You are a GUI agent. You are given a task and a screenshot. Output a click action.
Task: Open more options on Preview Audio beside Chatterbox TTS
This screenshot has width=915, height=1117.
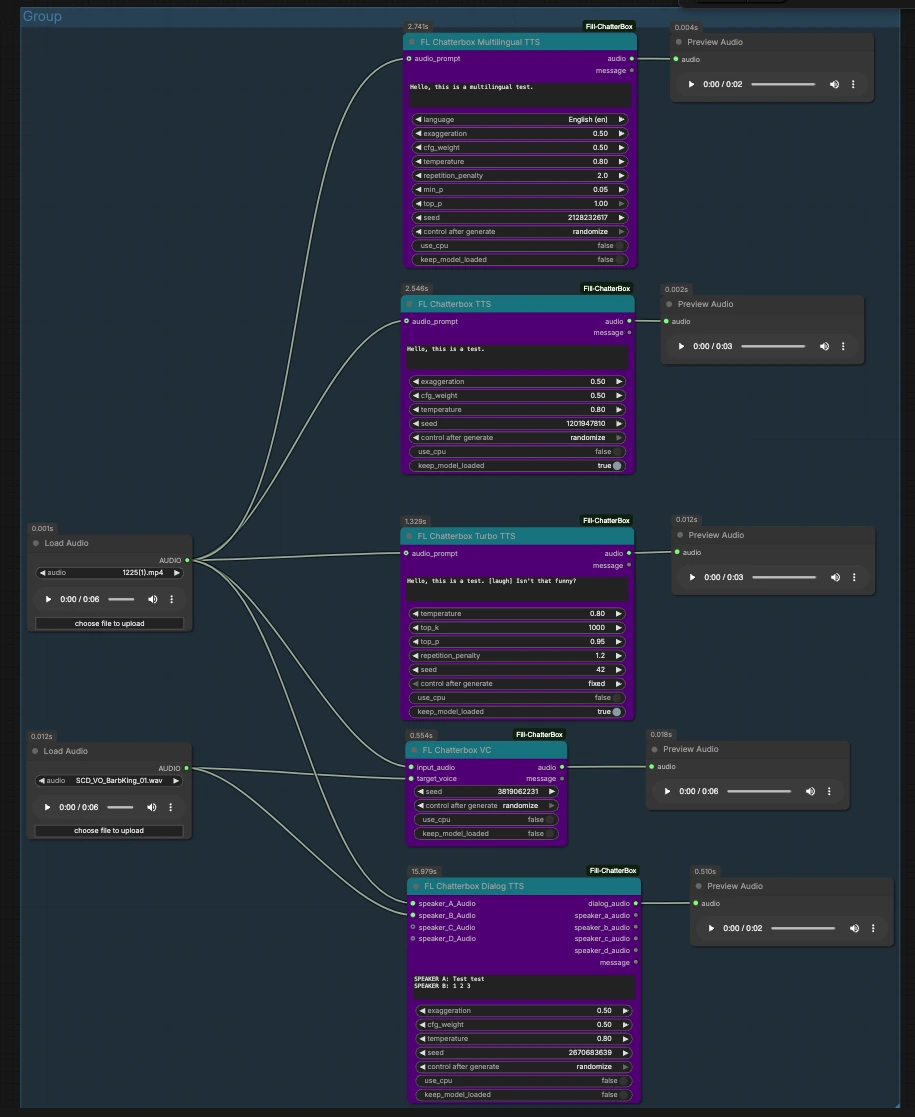[843, 346]
